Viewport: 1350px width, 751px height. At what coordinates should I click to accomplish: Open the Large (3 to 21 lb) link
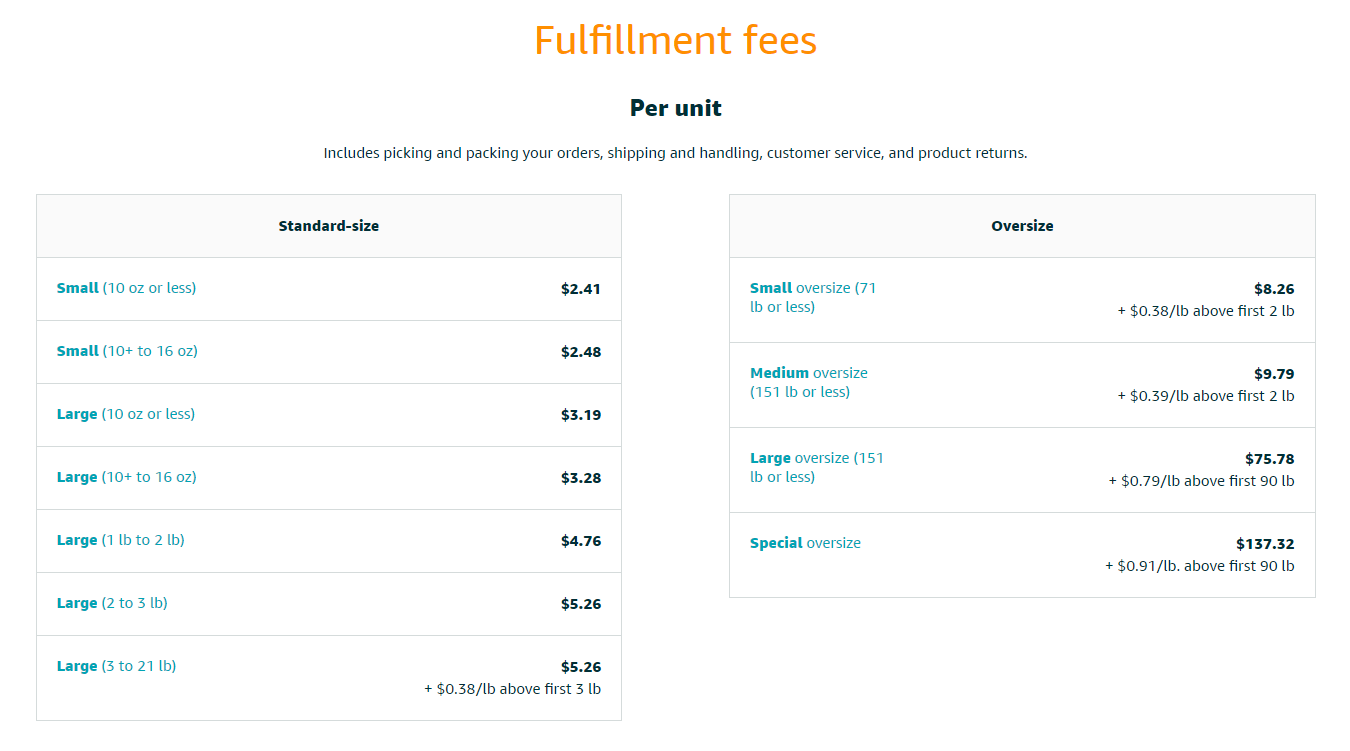[117, 666]
